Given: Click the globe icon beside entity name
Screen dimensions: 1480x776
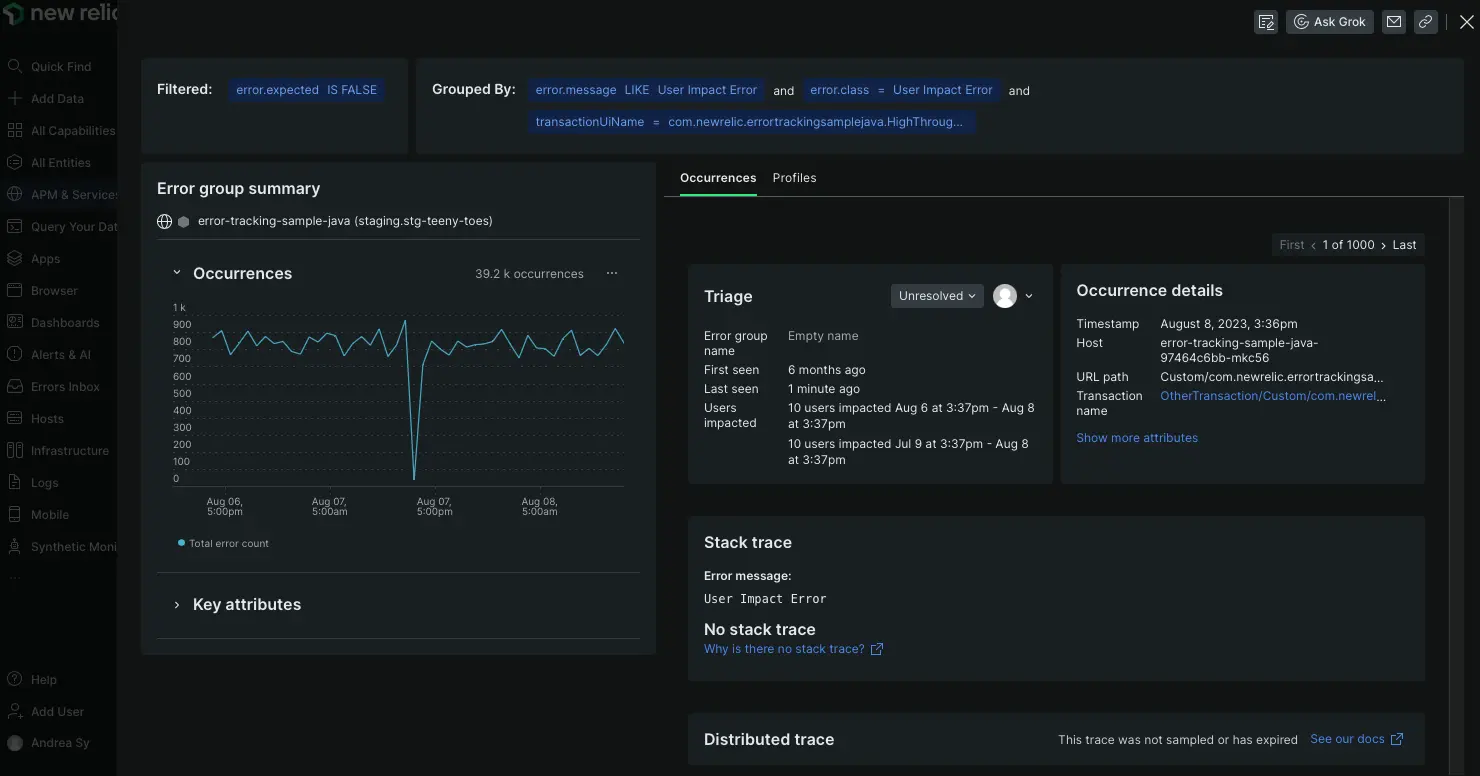Looking at the screenshot, I should tap(165, 221).
